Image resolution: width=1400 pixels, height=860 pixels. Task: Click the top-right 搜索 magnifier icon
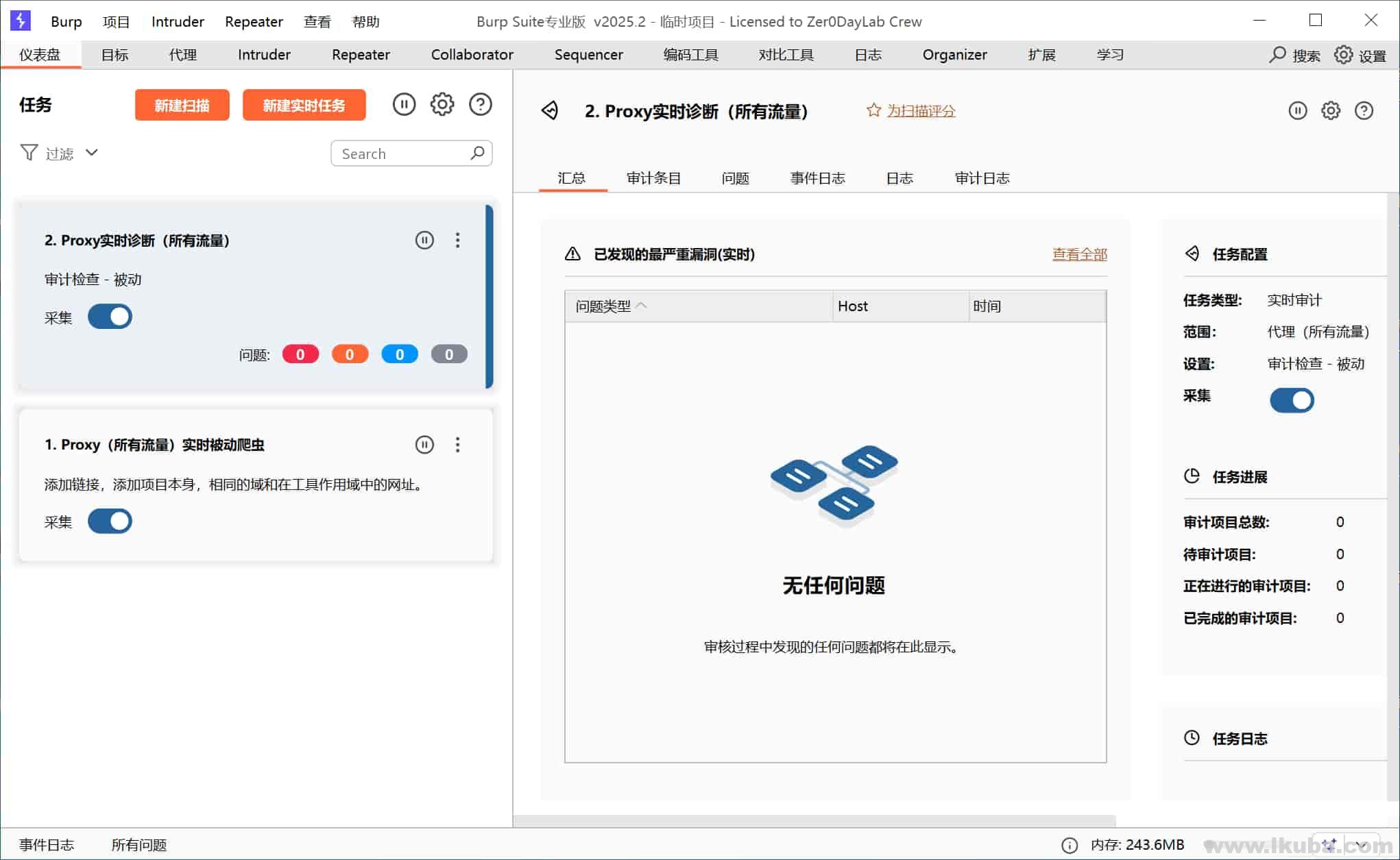[x=1277, y=54]
